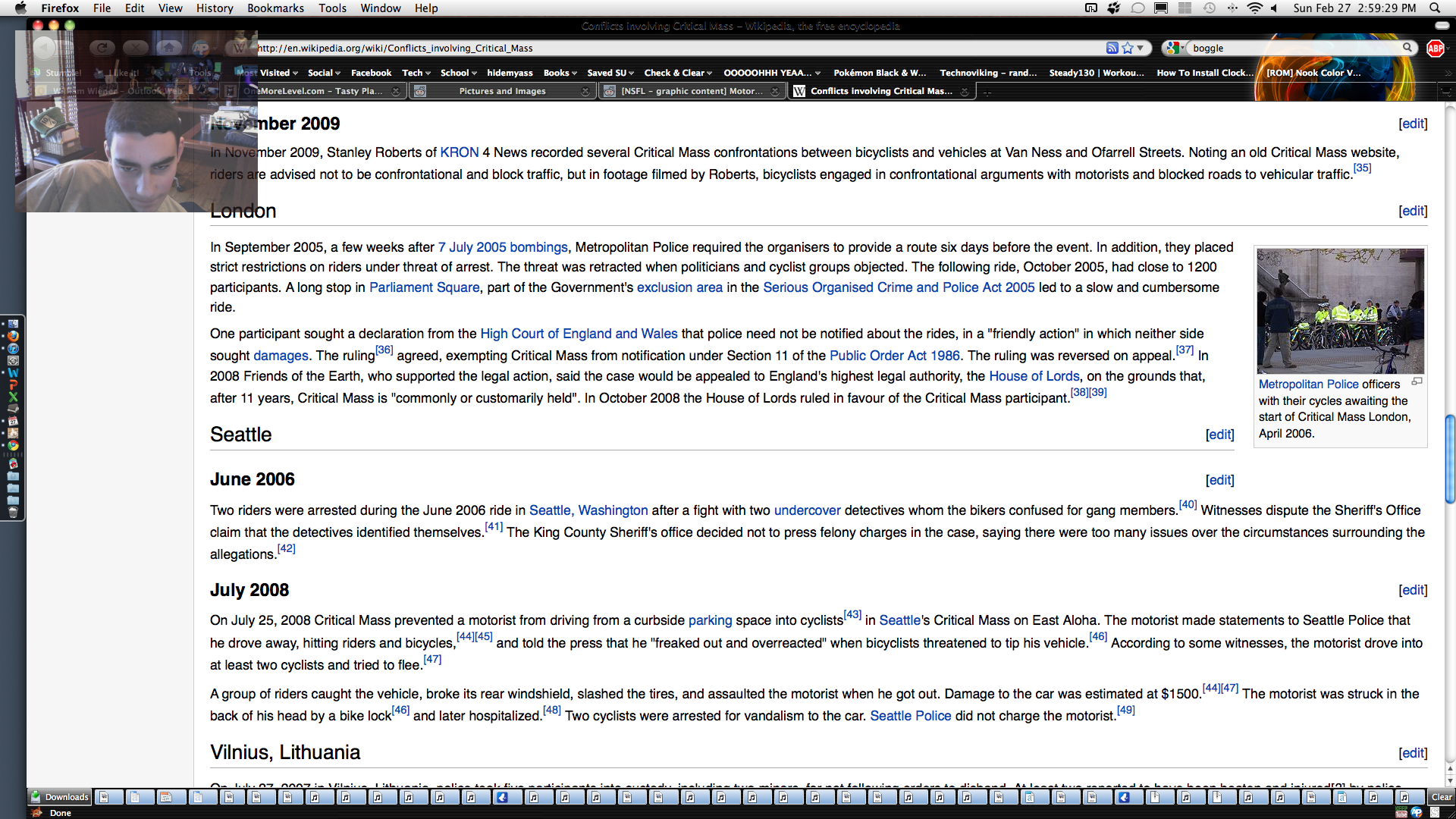
Task: Bookmark this page with the star icon
Action: tap(1128, 48)
